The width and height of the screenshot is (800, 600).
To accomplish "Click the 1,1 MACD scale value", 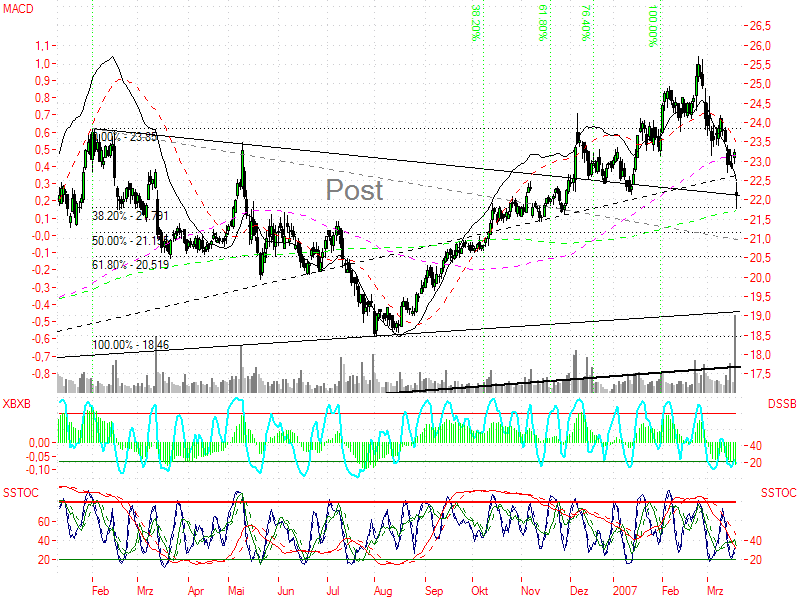I will [41, 45].
